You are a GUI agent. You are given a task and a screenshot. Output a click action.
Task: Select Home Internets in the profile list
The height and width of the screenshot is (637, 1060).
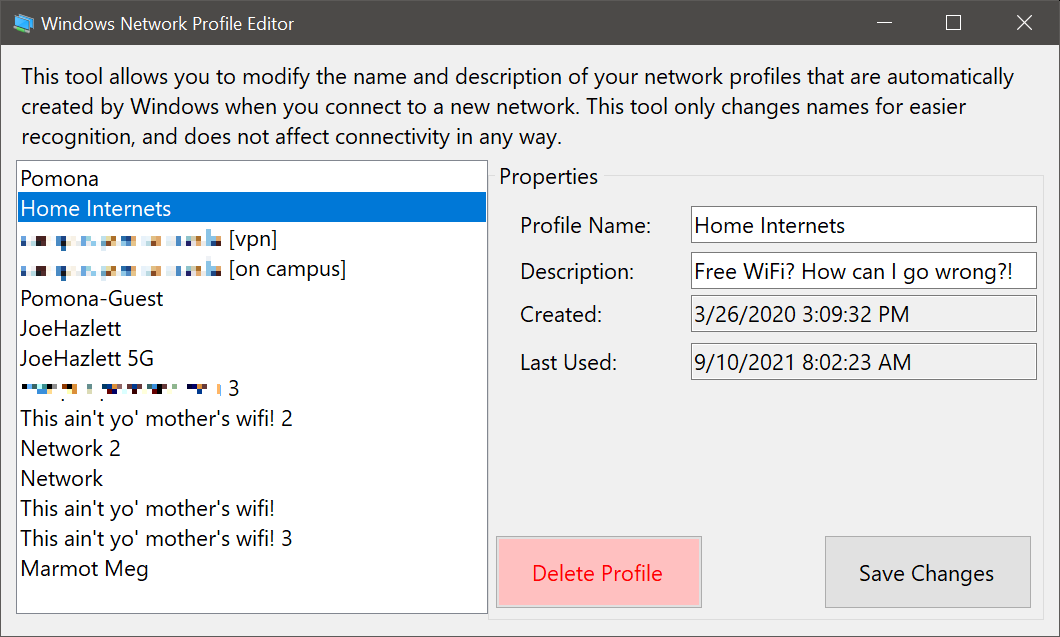pyautogui.click(x=96, y=209)
